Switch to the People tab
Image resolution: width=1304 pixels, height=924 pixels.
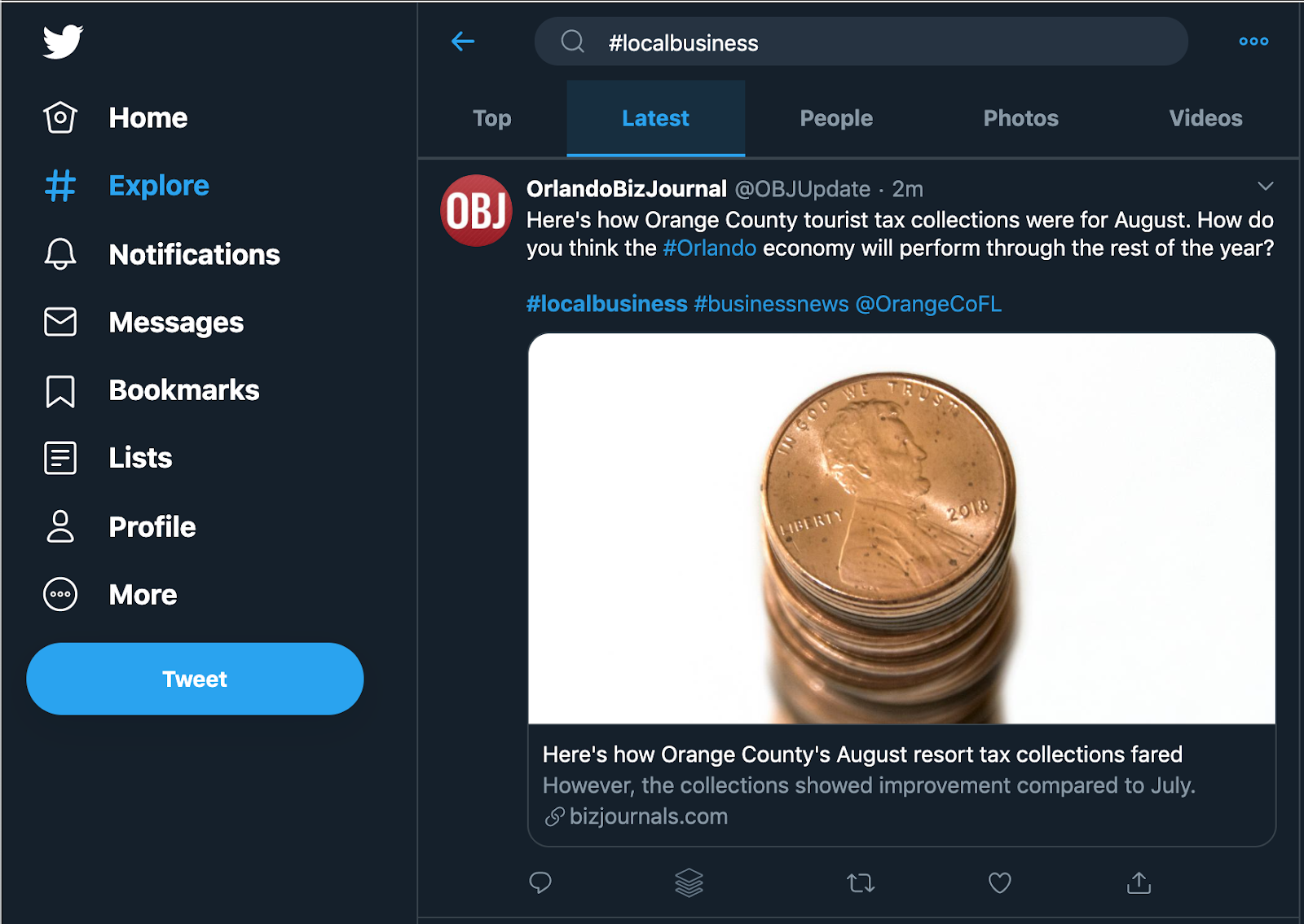coord(835,119)
